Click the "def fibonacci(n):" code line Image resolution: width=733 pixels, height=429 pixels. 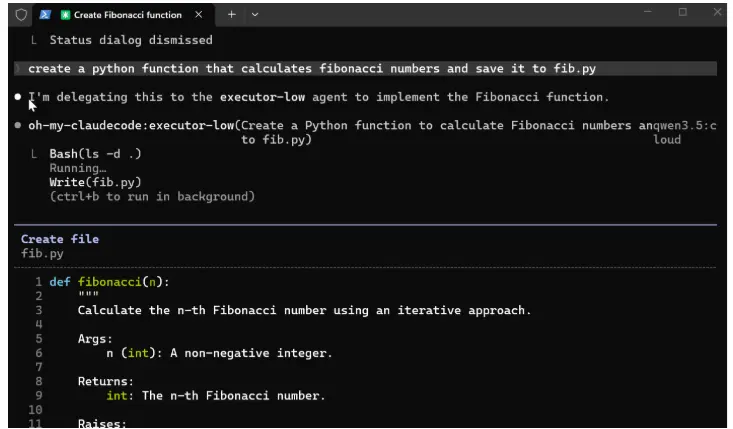click(x=110, y=282)
